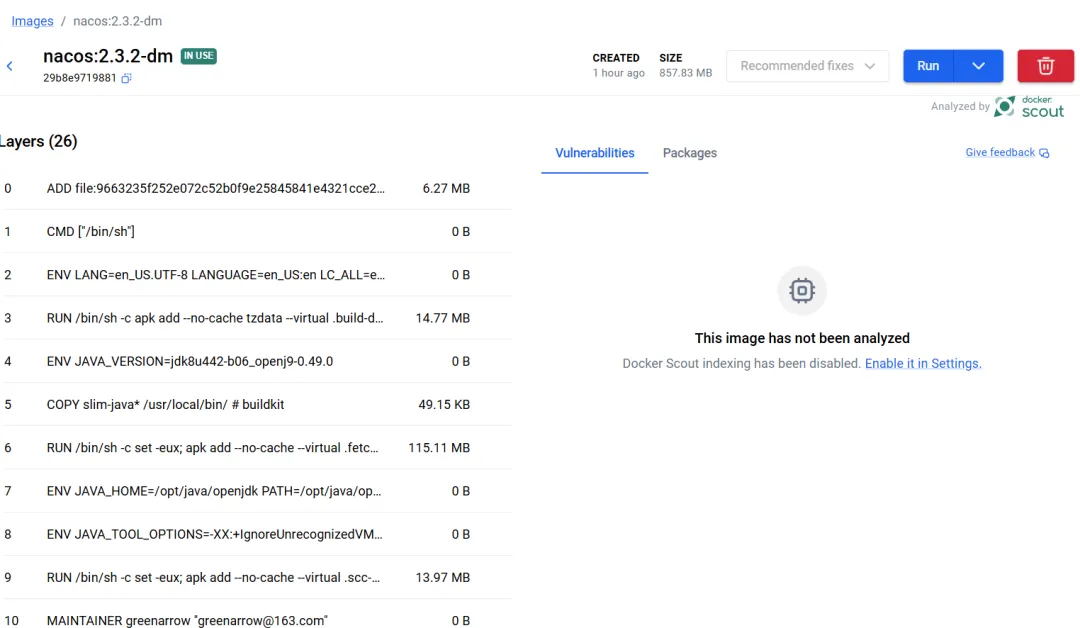Copy image ID 29b8e9719881
Screen dimensions: 1080x628
pos(126,78)
